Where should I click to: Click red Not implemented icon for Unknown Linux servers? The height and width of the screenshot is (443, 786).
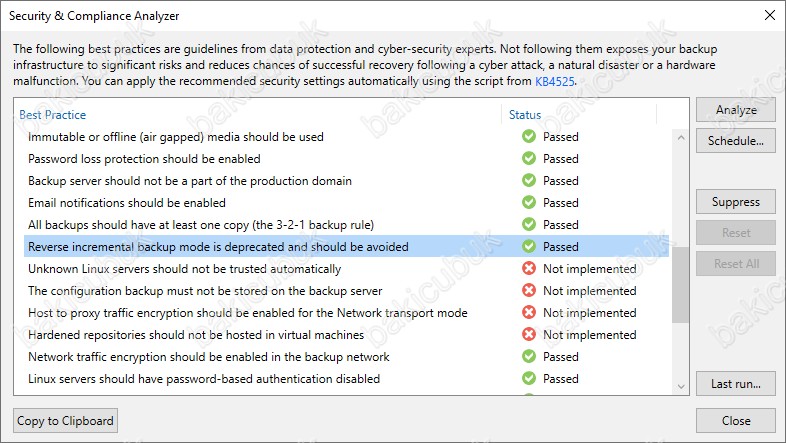pos(528,269)
